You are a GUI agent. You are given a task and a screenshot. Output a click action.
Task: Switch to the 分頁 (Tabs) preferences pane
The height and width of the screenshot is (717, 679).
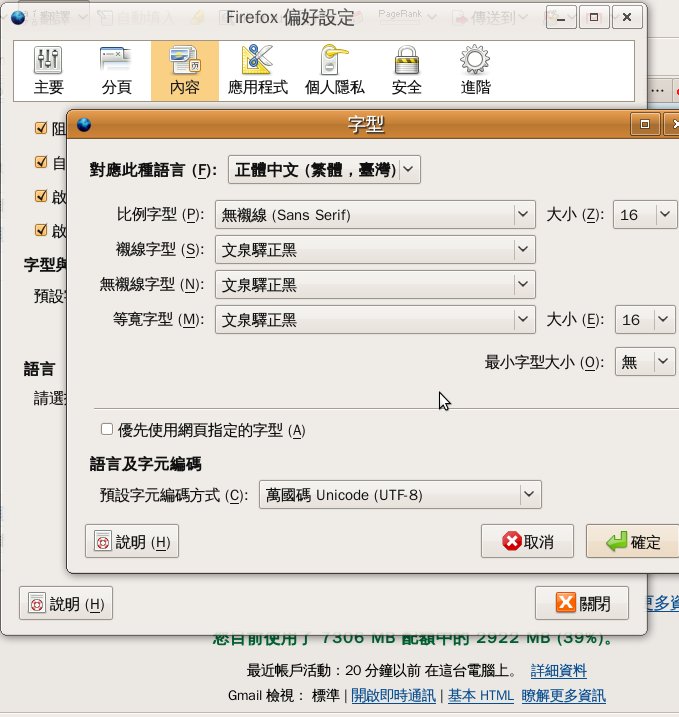click(116, 71)
